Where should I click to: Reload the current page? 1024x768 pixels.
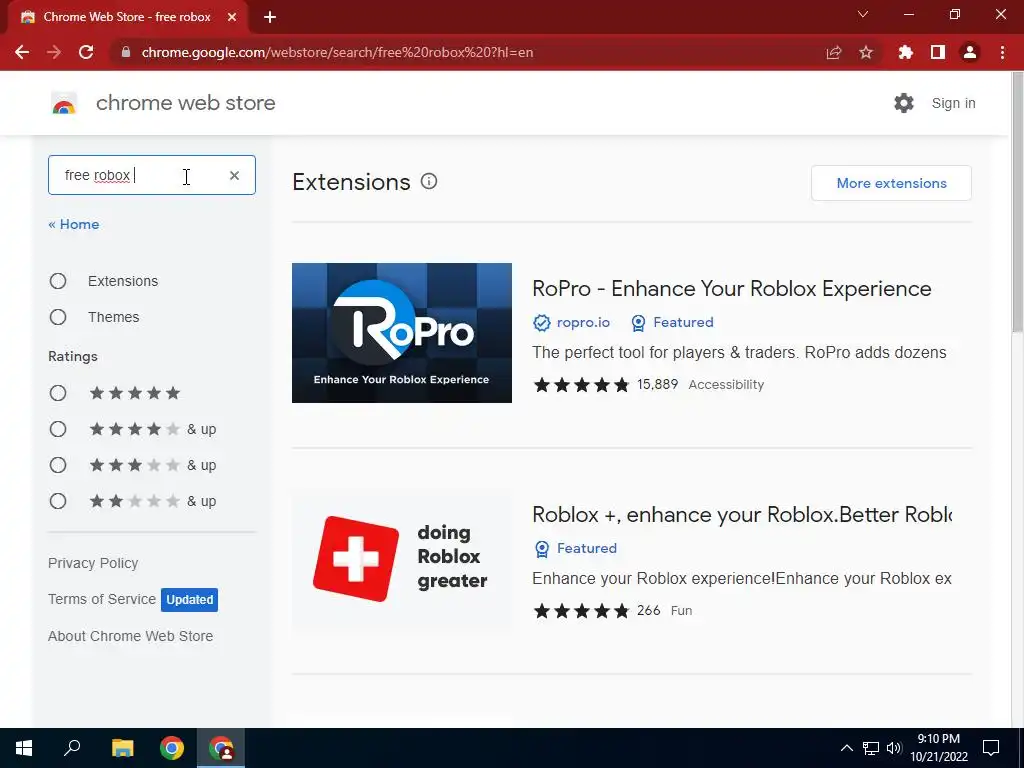pyautogui.click(x=86, y=52)
